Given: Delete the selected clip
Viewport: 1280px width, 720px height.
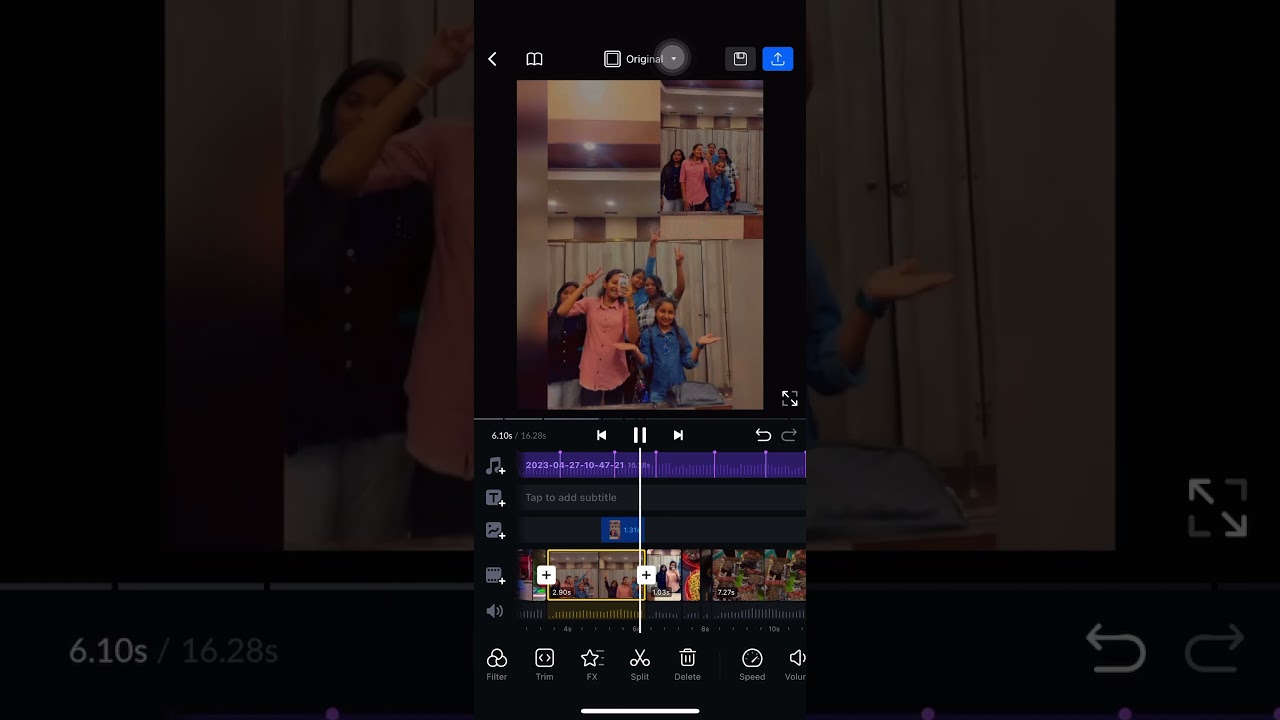Looking at the screenshot, I should (x=687, y=665).
